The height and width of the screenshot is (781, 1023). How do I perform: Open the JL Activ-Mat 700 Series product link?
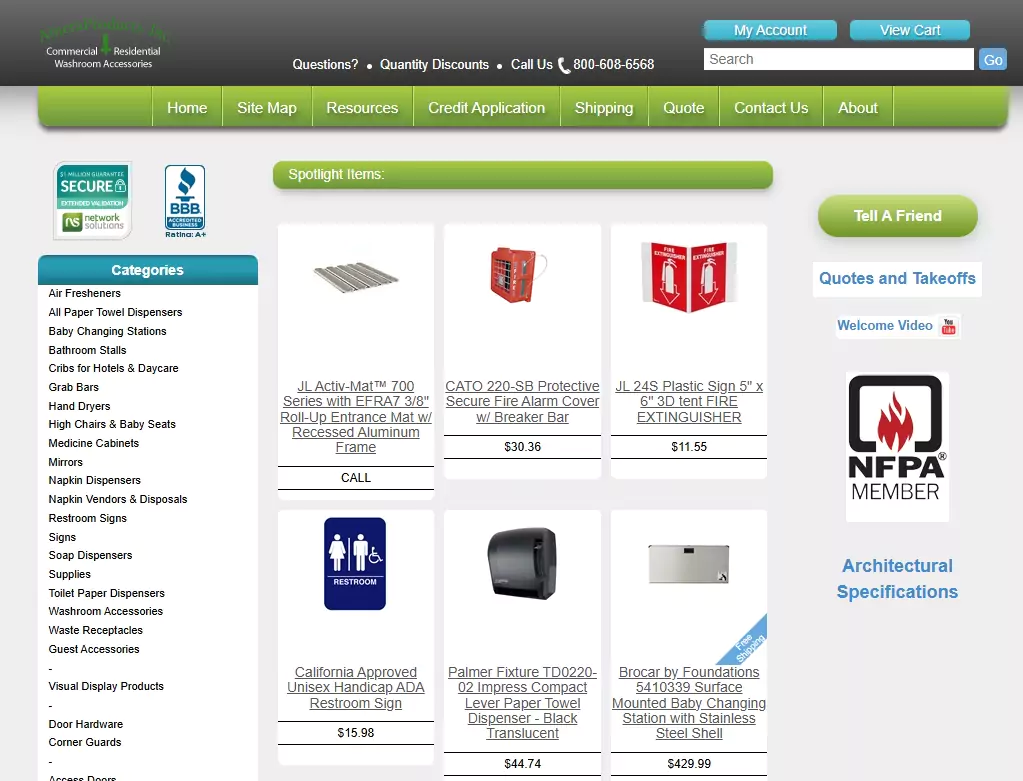tap(356, 416)
